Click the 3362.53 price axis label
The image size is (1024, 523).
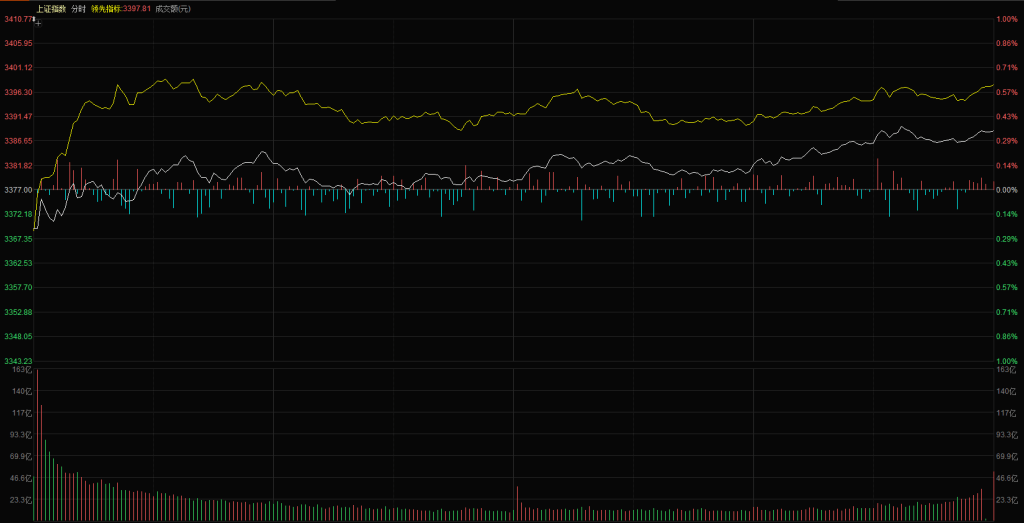coord(18,263)
